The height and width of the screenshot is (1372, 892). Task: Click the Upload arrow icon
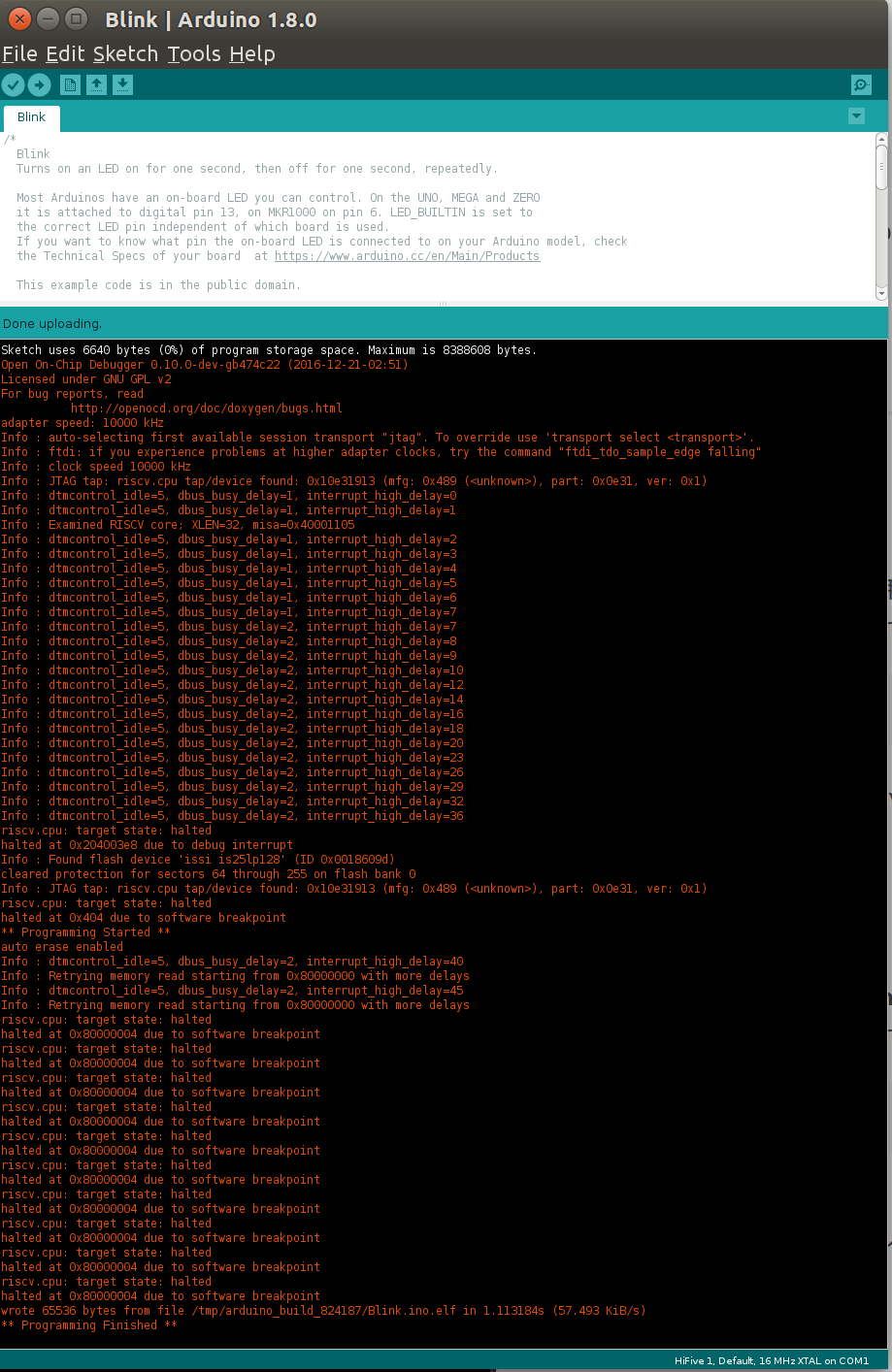pyautogui.click(x=39, y=84)
